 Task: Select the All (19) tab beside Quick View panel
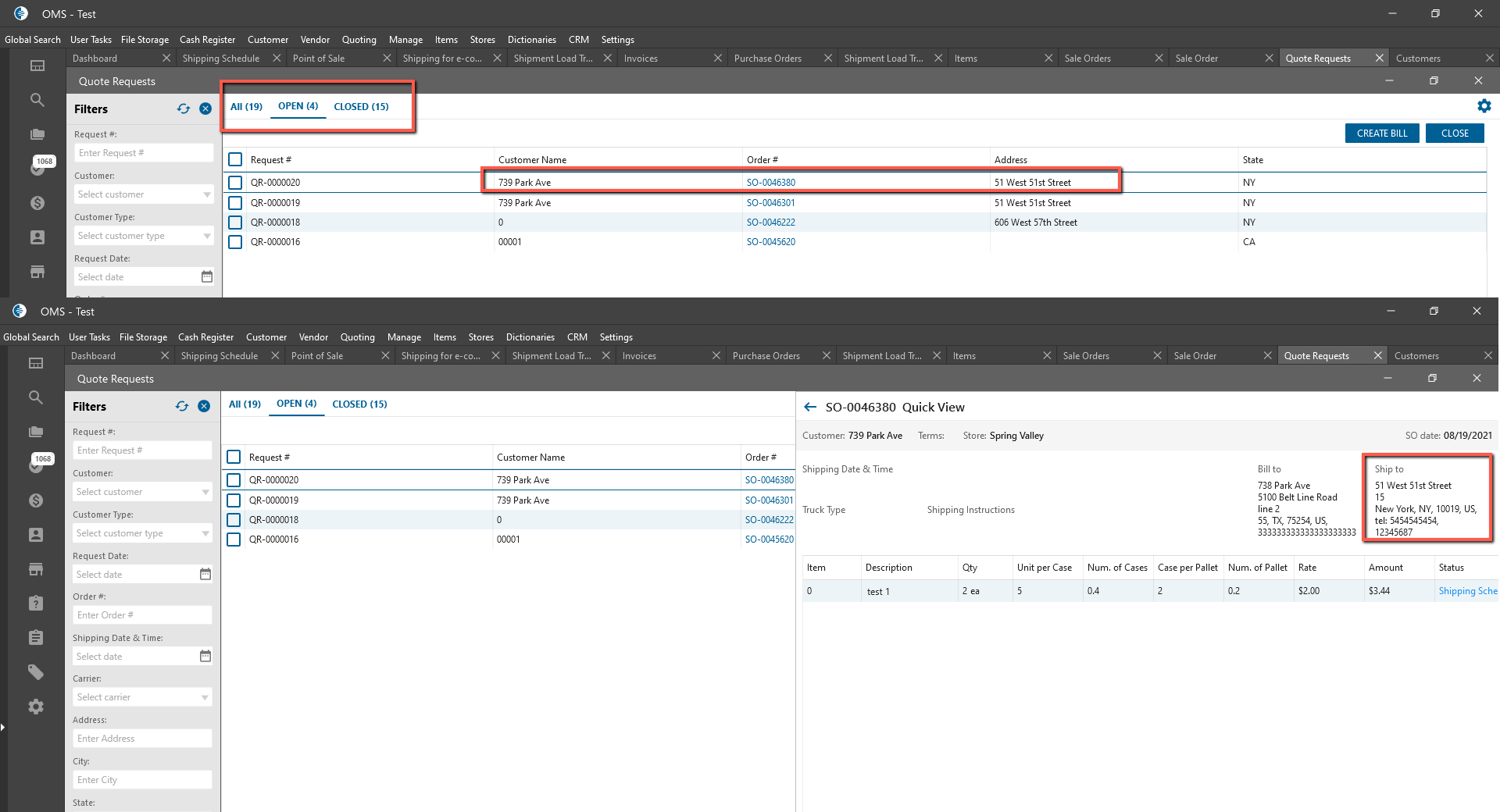(245, 404)
